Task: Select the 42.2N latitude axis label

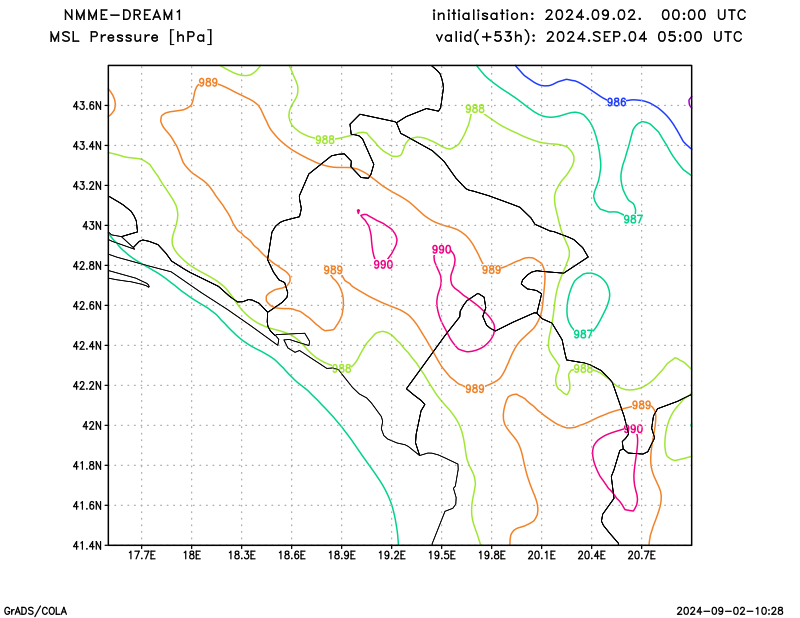Action: coord(87,386)
